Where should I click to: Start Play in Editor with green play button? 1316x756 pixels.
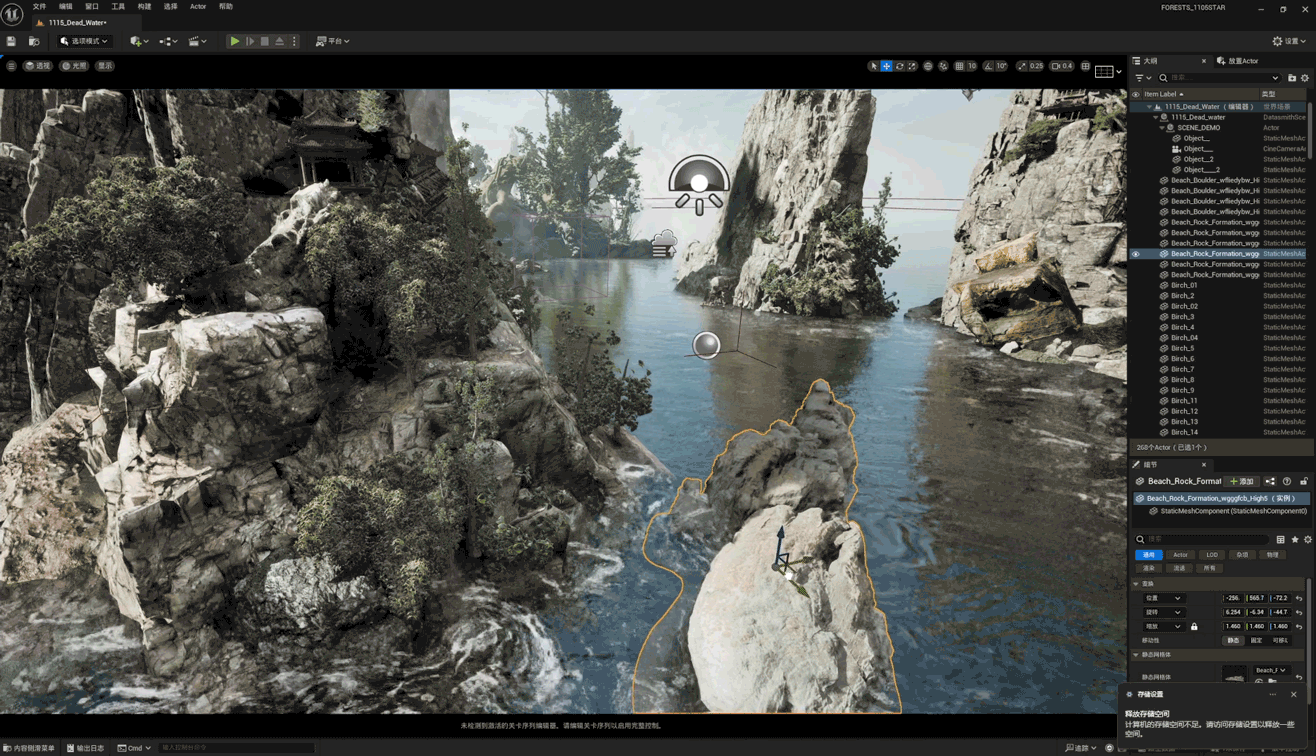tap(234, 41)
